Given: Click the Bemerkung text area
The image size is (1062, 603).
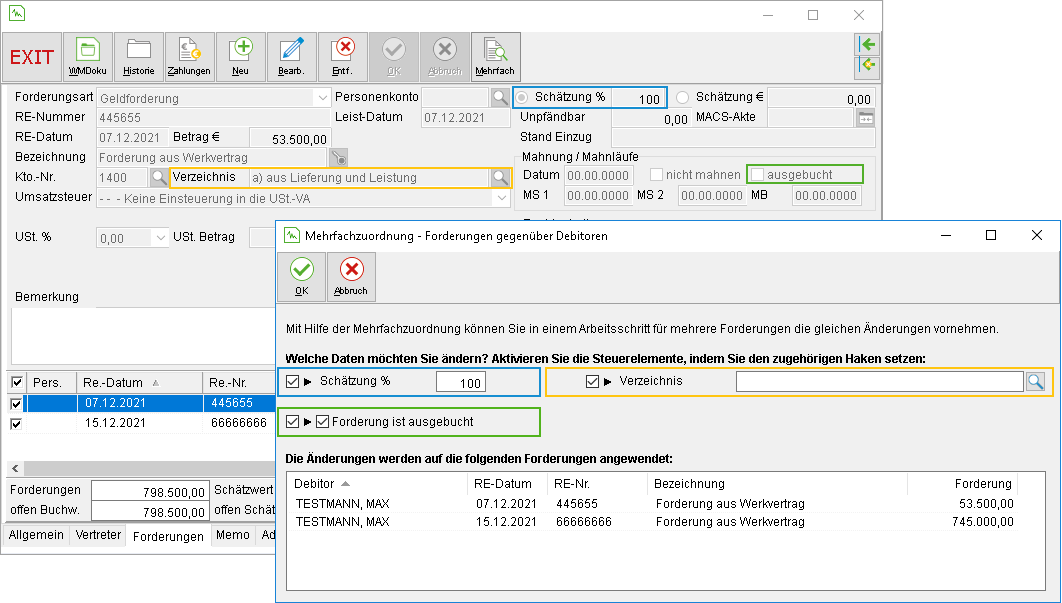Looking at the screenshot, I should [x=142, y=335].
